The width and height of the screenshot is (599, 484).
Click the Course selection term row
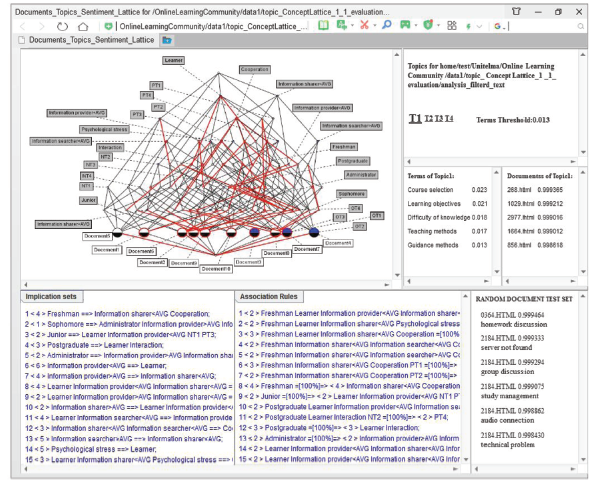point(447,190)
